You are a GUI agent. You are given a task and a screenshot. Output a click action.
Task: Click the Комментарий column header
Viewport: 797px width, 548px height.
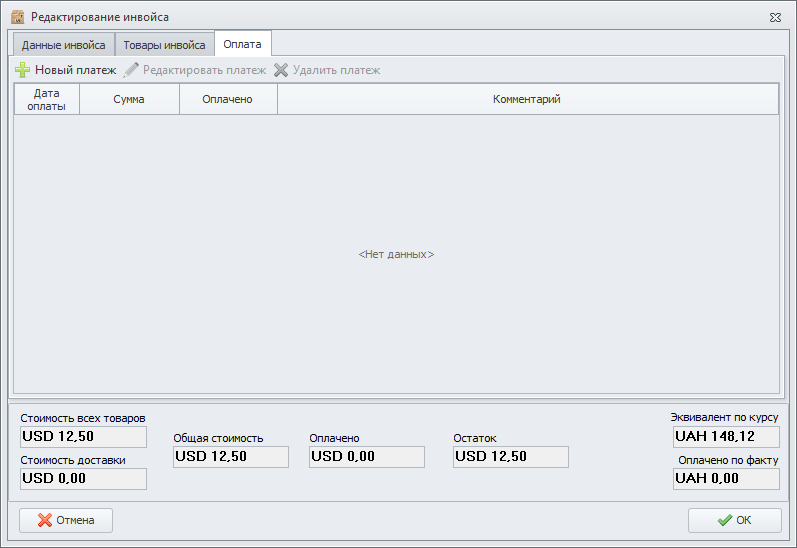pos(527,99)
